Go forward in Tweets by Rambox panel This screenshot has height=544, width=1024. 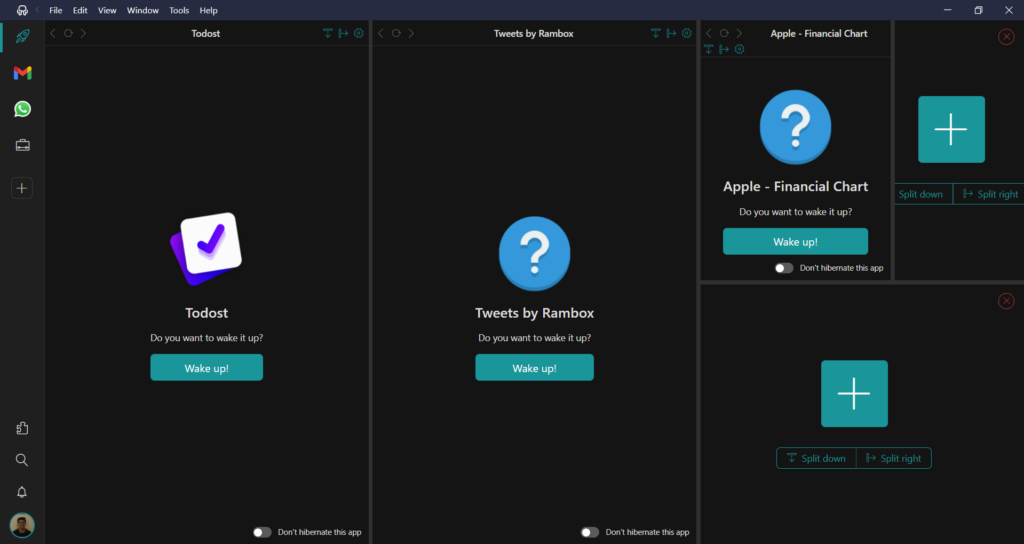click(x=411, y=33)
